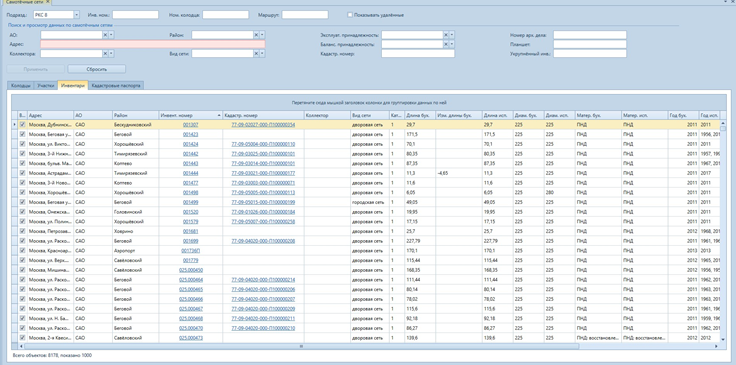
Task: Open inventory link 025.000464
Action: (191, 280)
